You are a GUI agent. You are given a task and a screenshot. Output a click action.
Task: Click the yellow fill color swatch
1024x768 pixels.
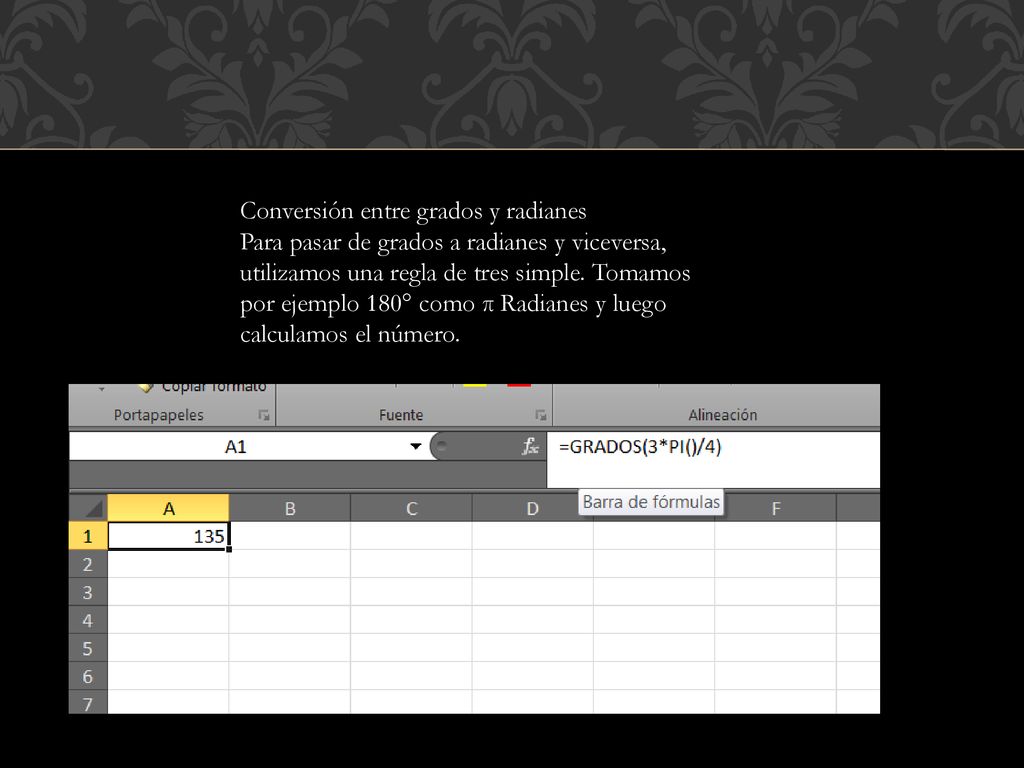tap(475, 386)
